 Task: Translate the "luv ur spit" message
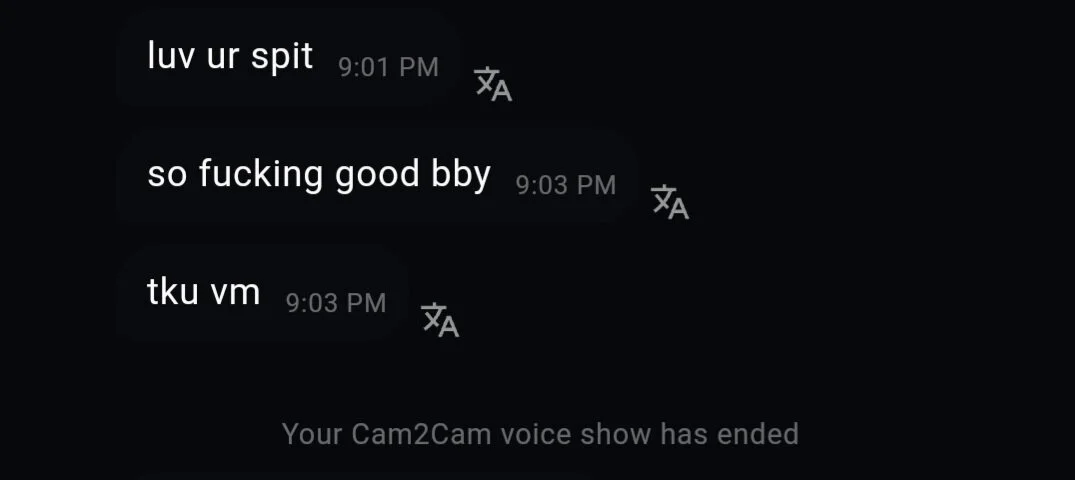(493, 84)
